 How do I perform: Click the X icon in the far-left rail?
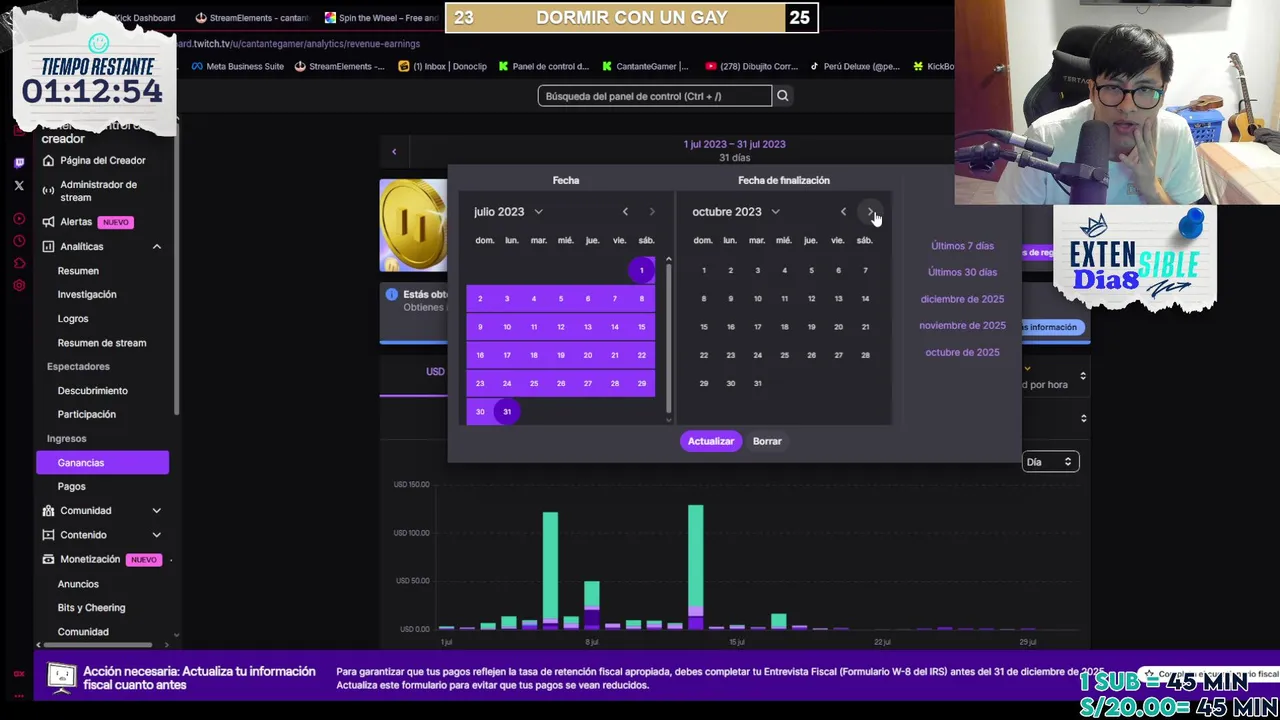click(x=19, y=186)
